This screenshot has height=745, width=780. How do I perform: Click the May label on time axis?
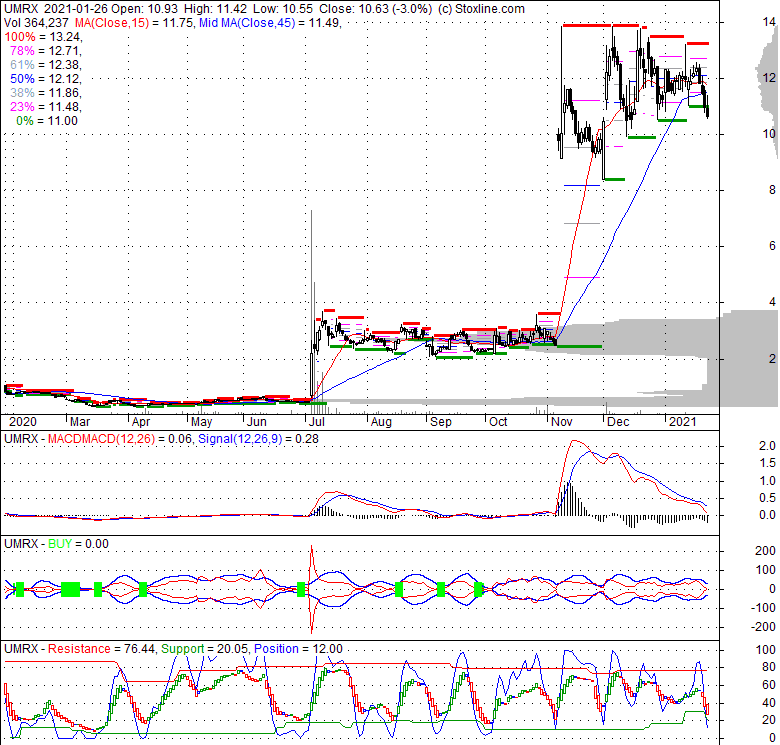point(201,422)
